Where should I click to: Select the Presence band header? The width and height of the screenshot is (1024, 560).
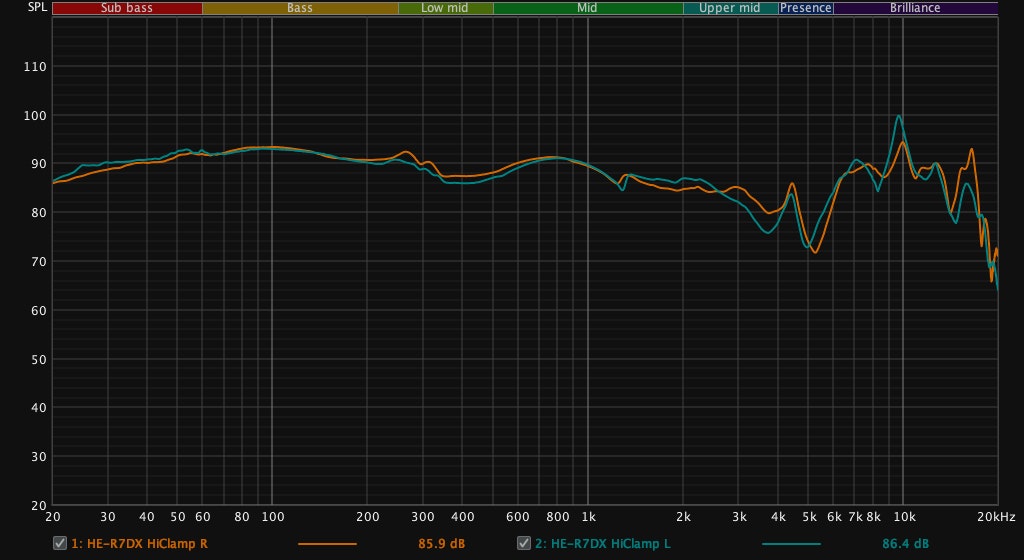click(x=806, y=8)
